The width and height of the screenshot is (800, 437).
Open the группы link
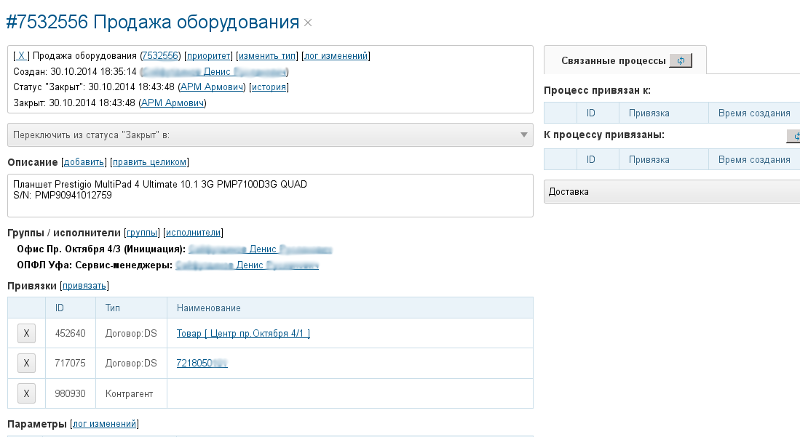pos(141,232)
